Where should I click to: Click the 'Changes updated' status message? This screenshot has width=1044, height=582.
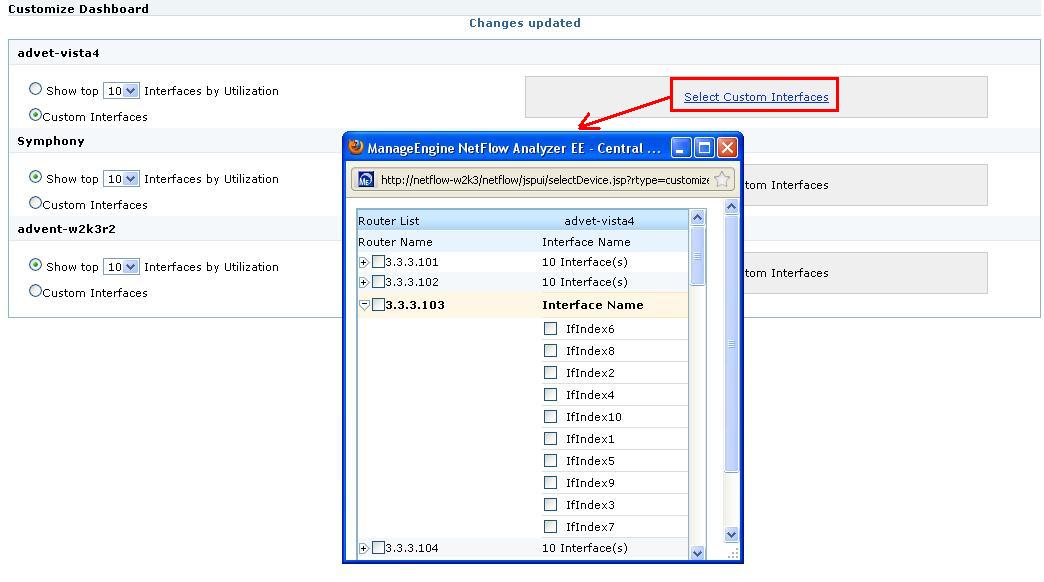pos(525,23)
